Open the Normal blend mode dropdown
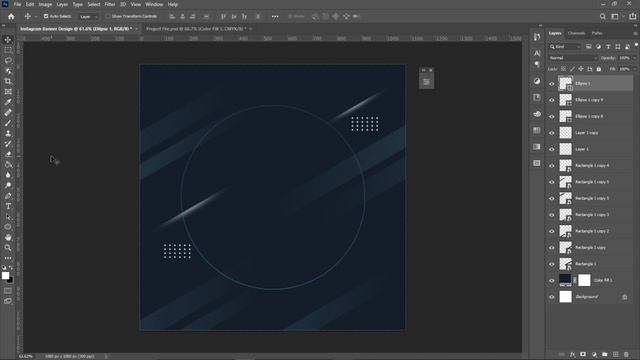The width and height of the screenshot is (640, 360). tap(573, 58)
